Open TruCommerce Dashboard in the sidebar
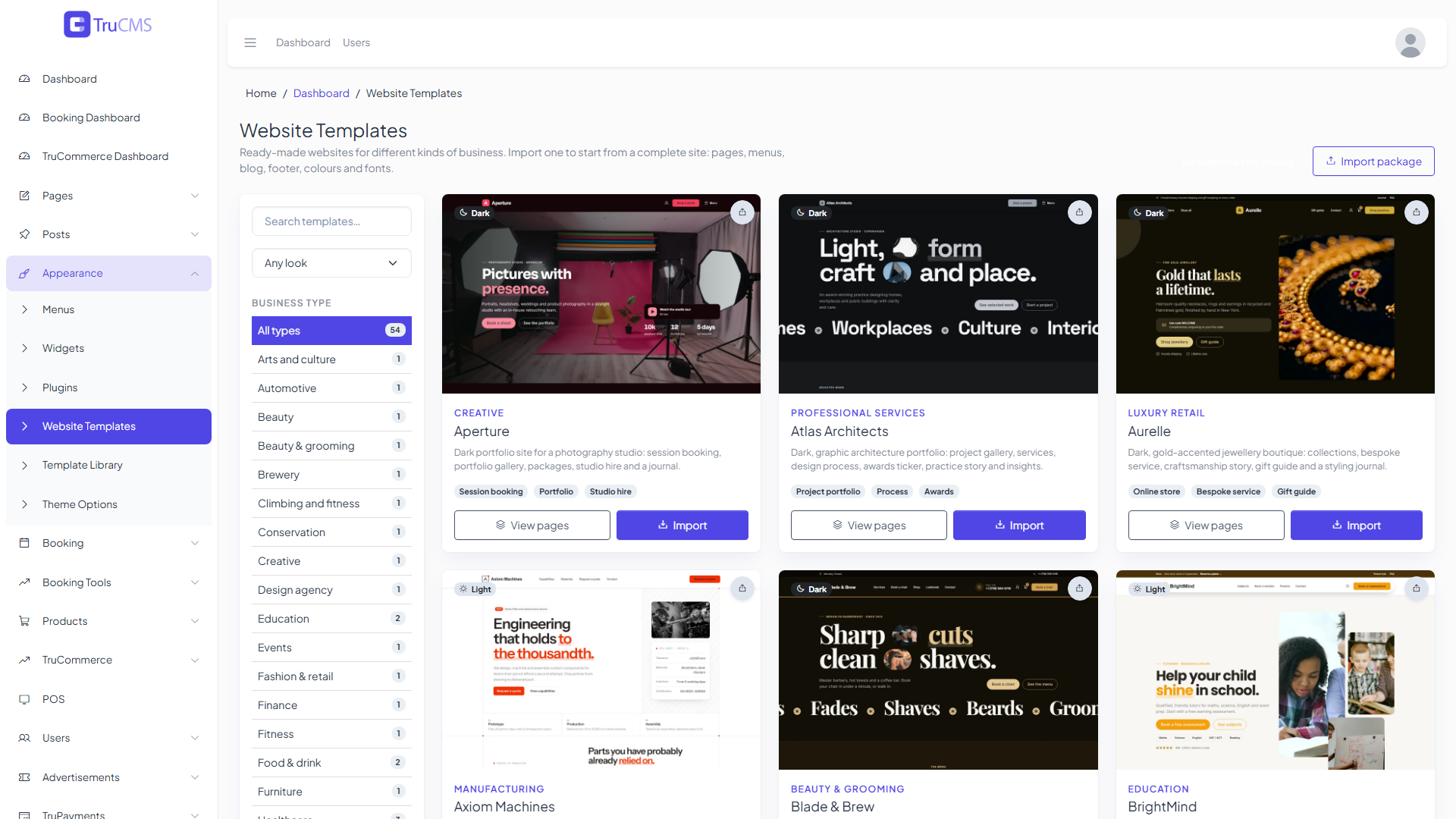The width and height of the screenshot is (1456, 819). point(108,156)
